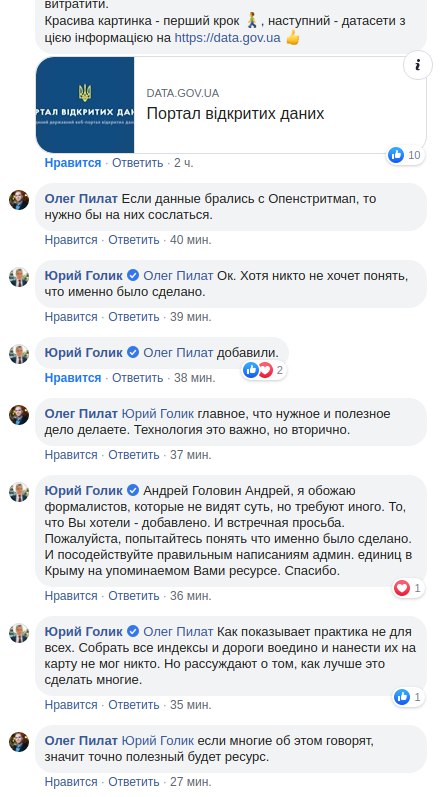Toggle Нравится on the 'добавили' comment
447x797 pixels.
73,378
